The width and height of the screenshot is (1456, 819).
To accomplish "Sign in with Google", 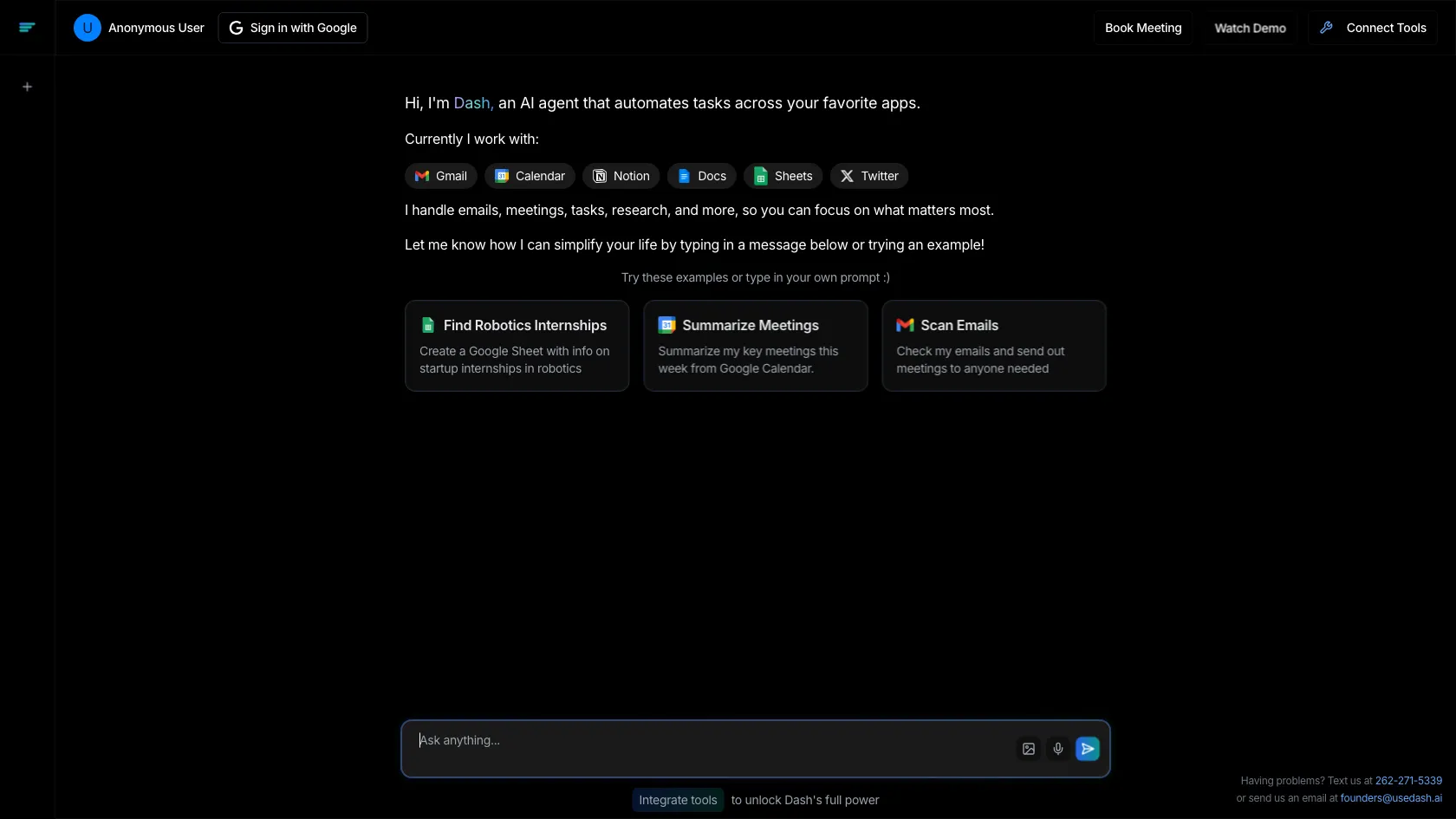I will click(x=293, y=28).
